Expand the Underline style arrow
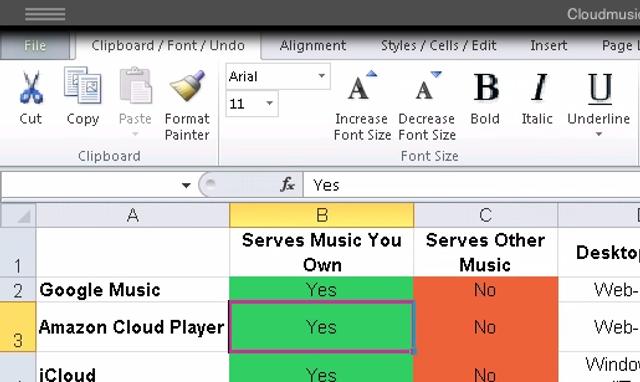Image resolution: width=640 pixels, height=382 pixels. 599,134
